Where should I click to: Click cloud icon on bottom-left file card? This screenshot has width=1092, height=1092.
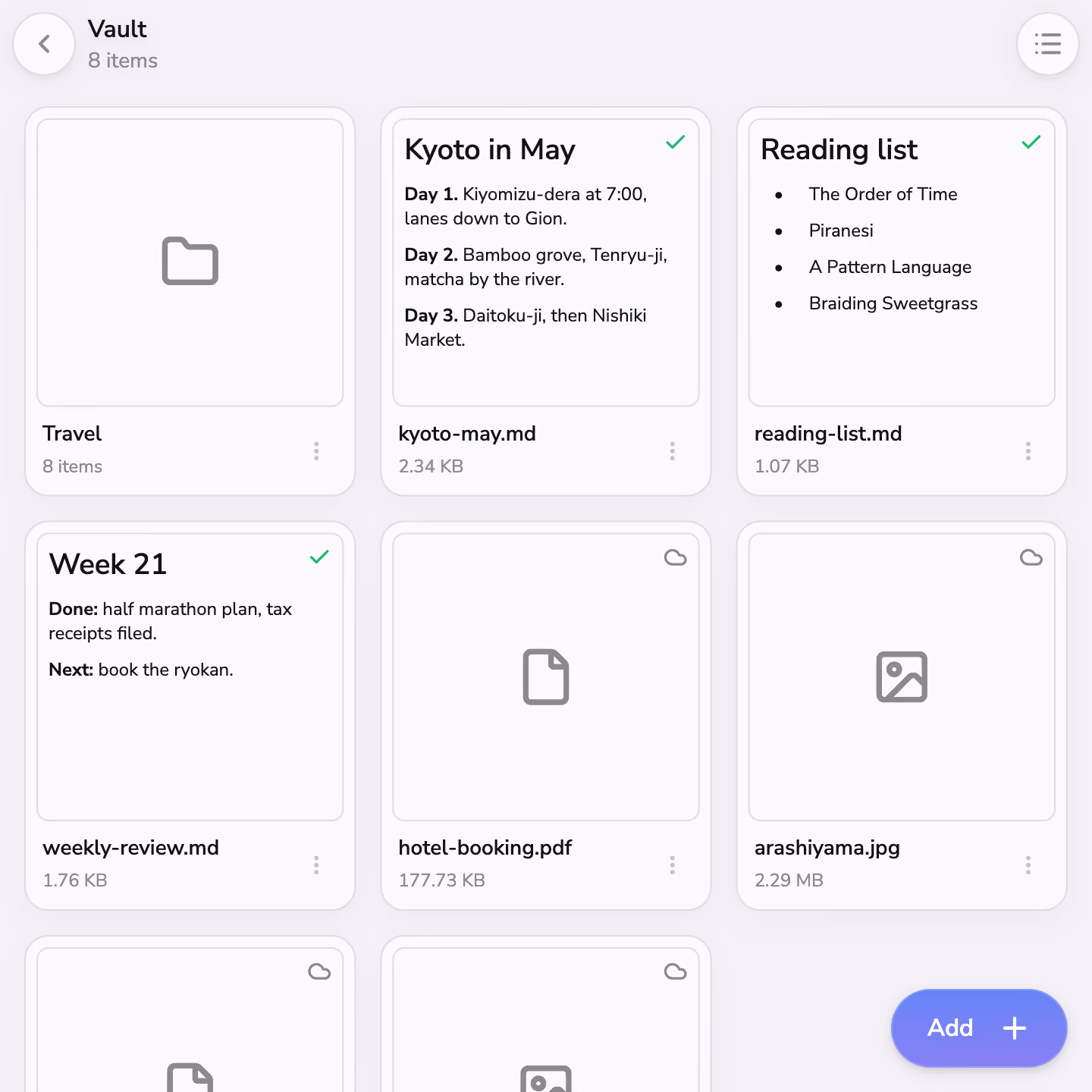pos(319,972)
